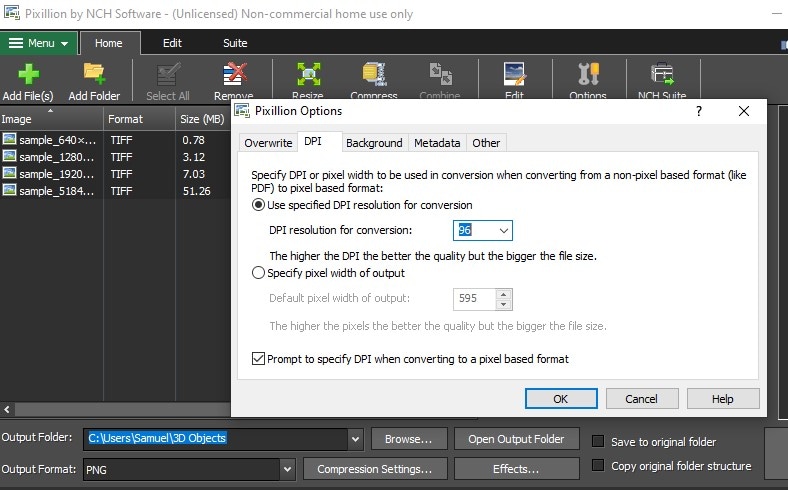Click the Pixillion app icon in title bar
788x490 pixels.
(12, 12)
